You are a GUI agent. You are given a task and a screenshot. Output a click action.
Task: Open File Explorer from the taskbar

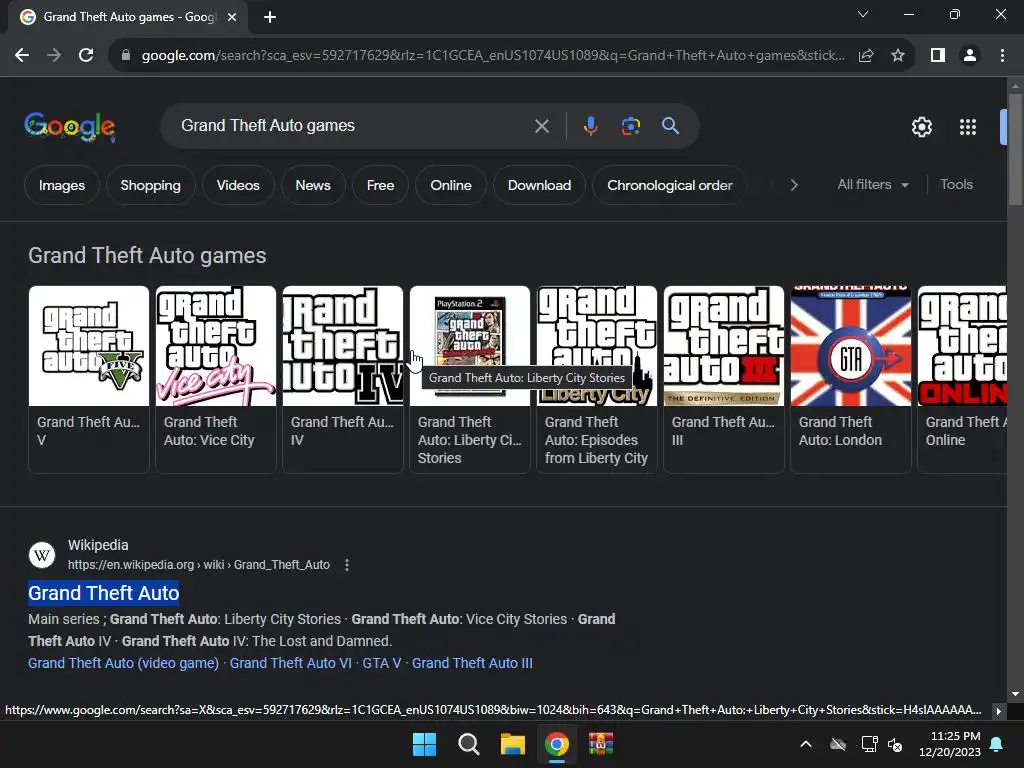pyautogui.click(x=513, y=744)
